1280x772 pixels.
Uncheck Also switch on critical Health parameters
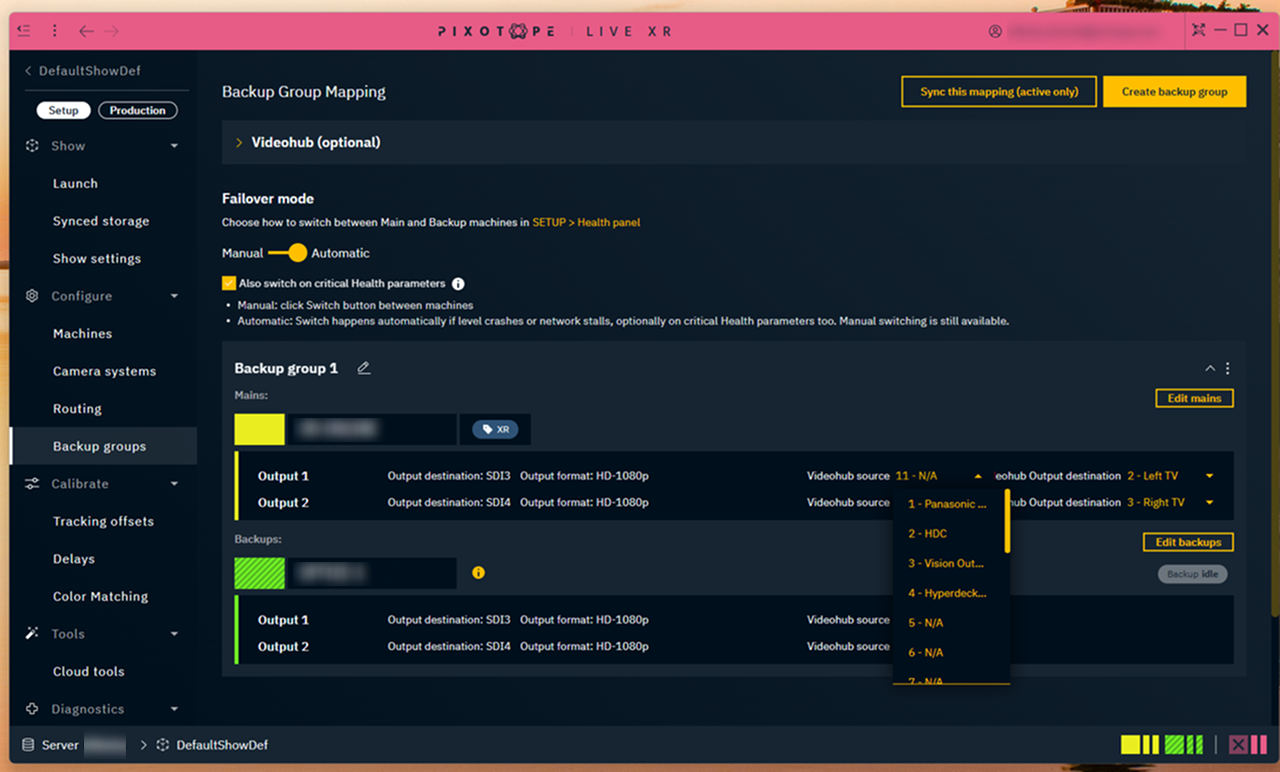pos(229,284)
